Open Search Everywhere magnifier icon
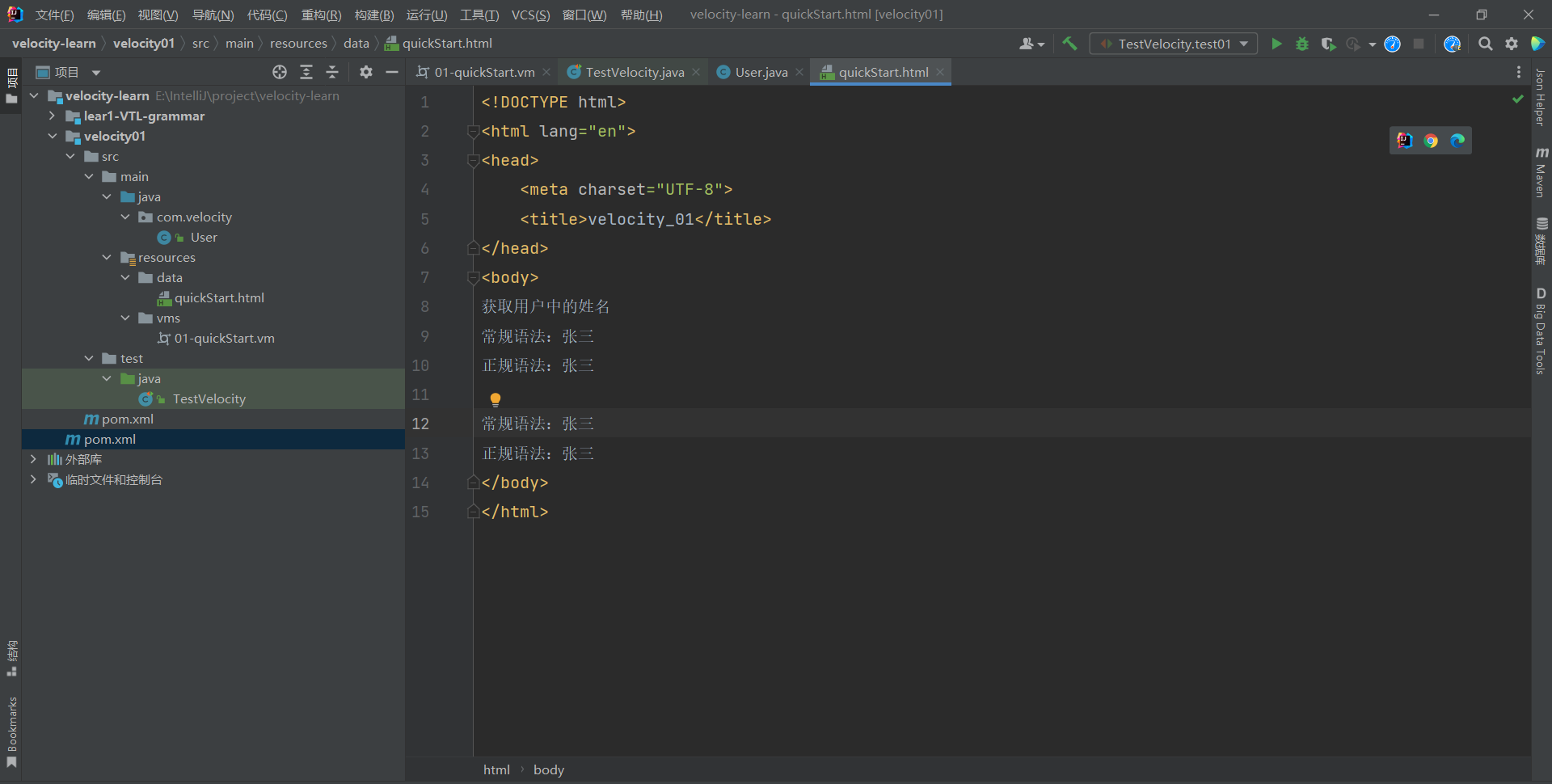 click(x=1486, y=44)
